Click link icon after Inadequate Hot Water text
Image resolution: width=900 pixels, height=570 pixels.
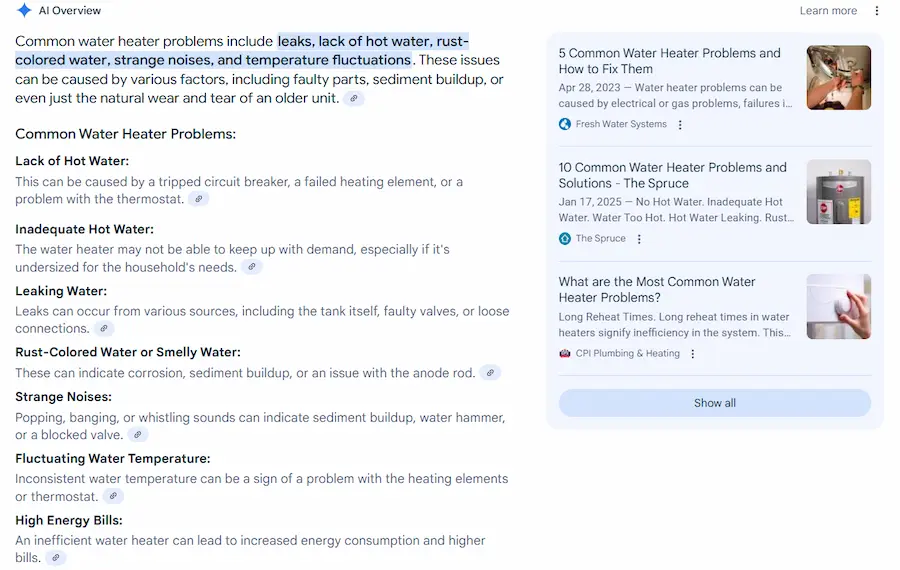coord(252,267)
